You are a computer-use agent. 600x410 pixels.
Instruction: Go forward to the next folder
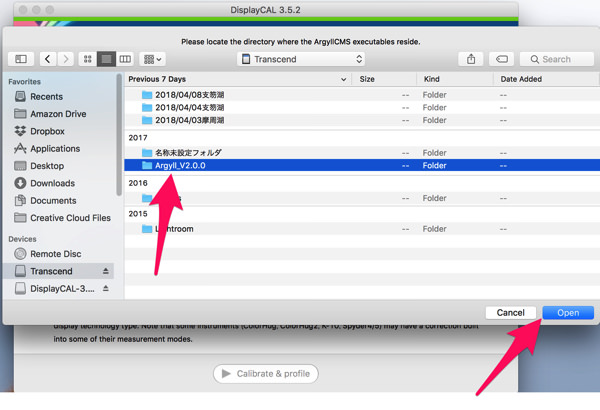coord(66,60)
